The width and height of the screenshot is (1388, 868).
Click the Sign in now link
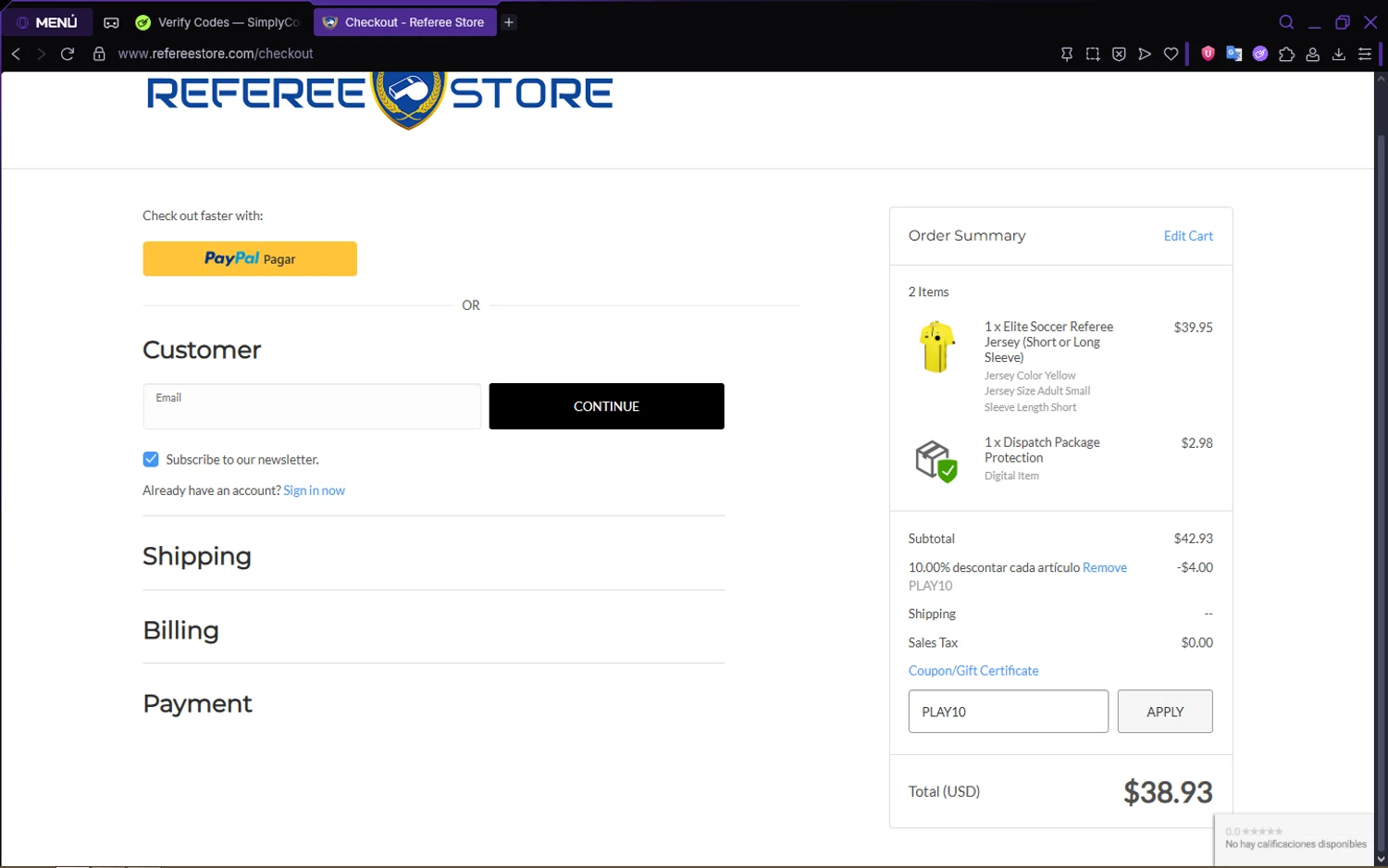click(314, 490)
